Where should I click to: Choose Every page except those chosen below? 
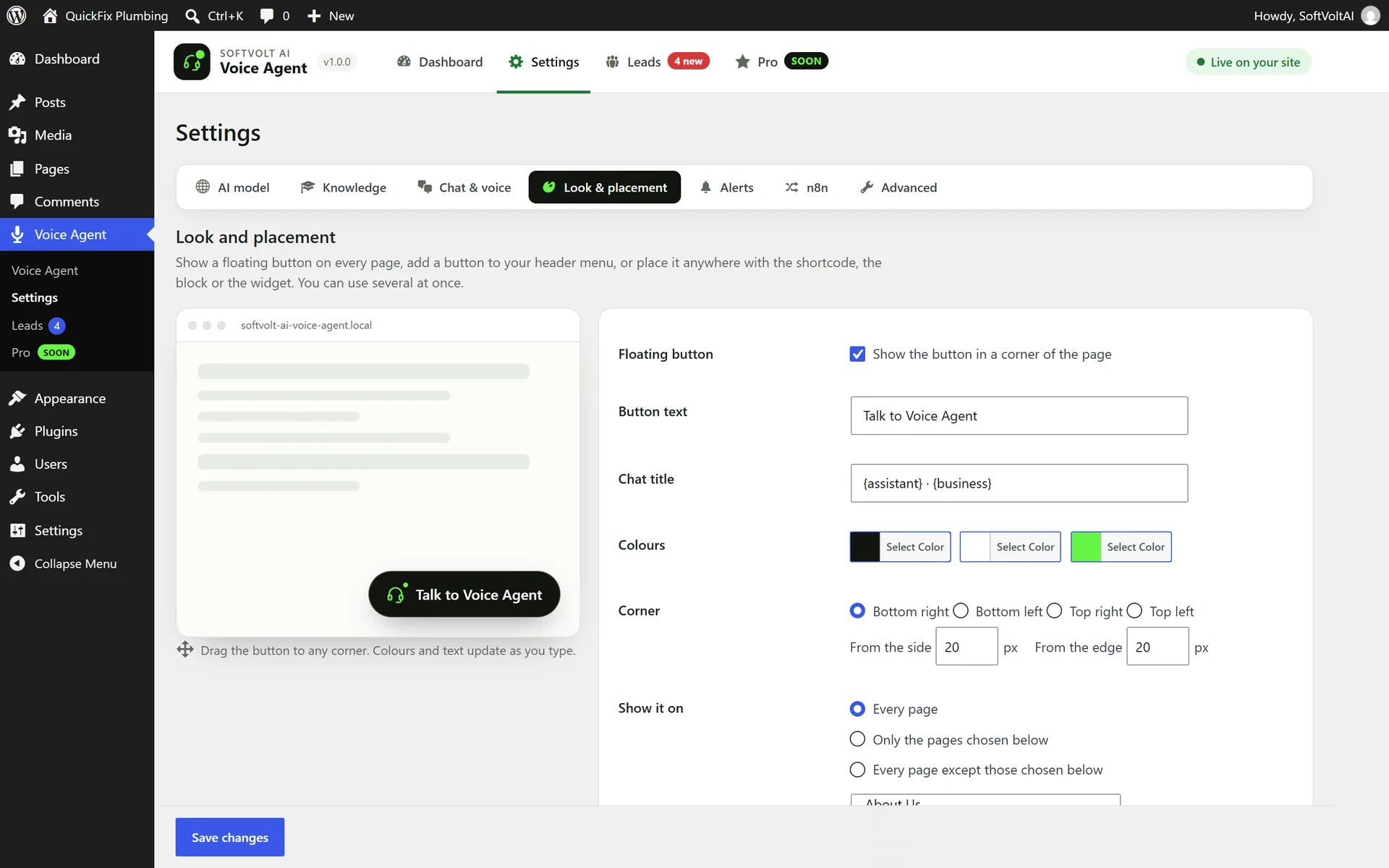coord(857,770)
